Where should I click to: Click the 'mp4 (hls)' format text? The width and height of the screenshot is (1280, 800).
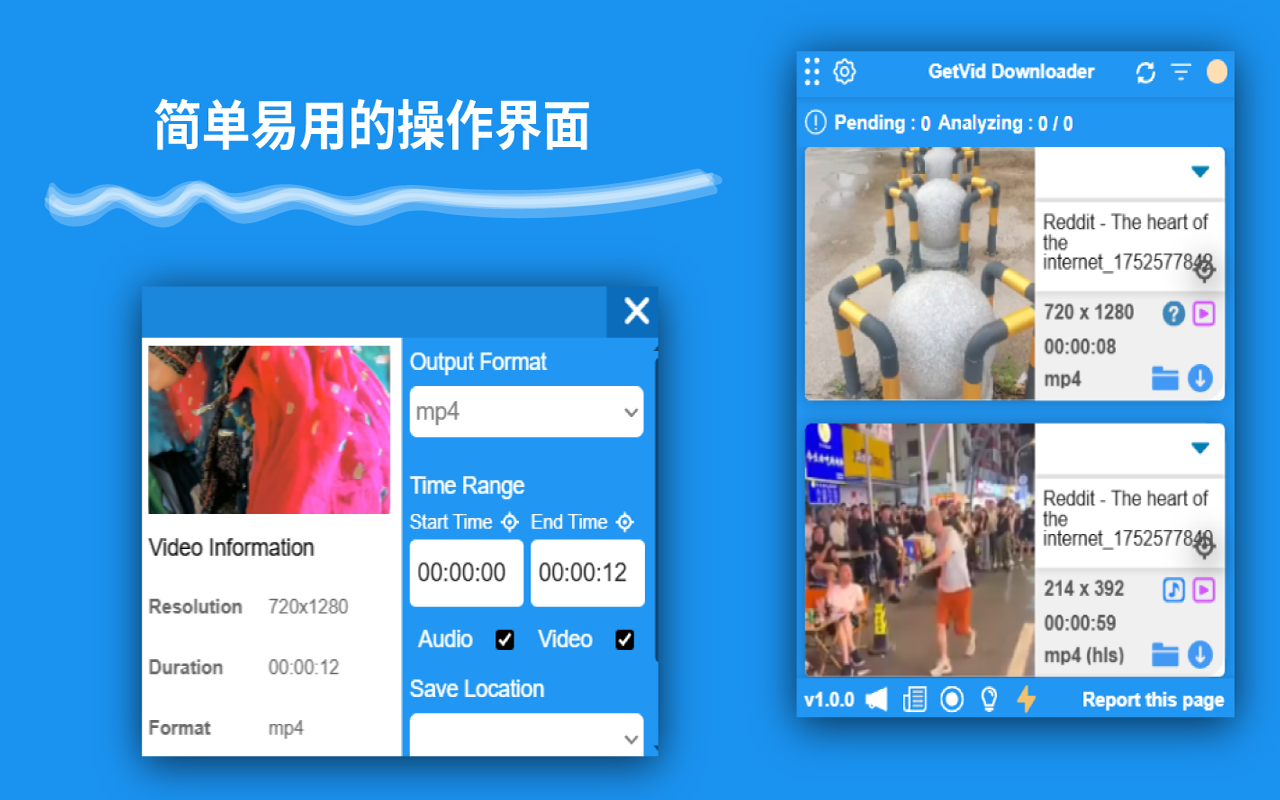[1084, 656]
